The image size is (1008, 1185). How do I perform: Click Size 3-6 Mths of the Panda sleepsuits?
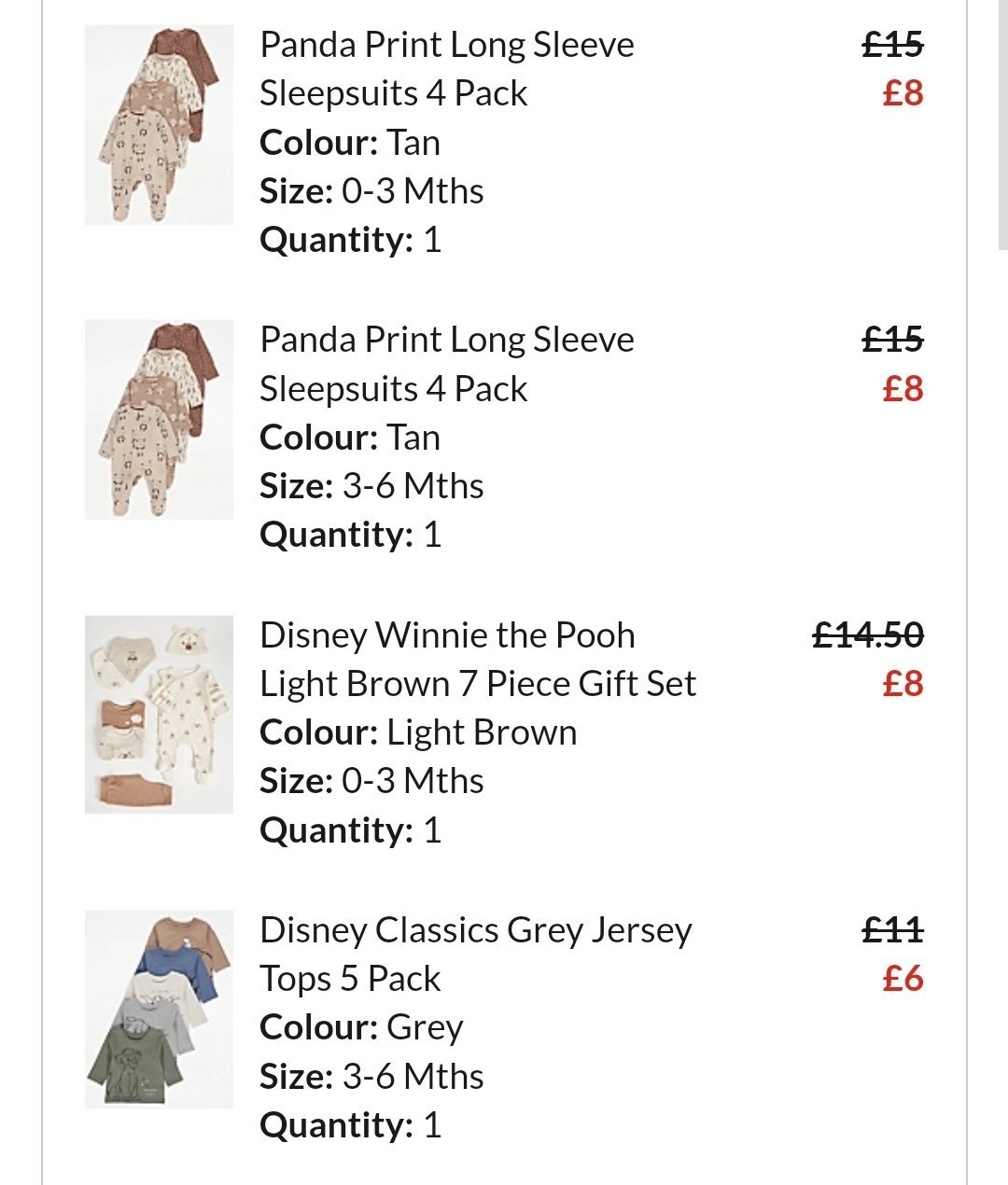click(371, 486)
